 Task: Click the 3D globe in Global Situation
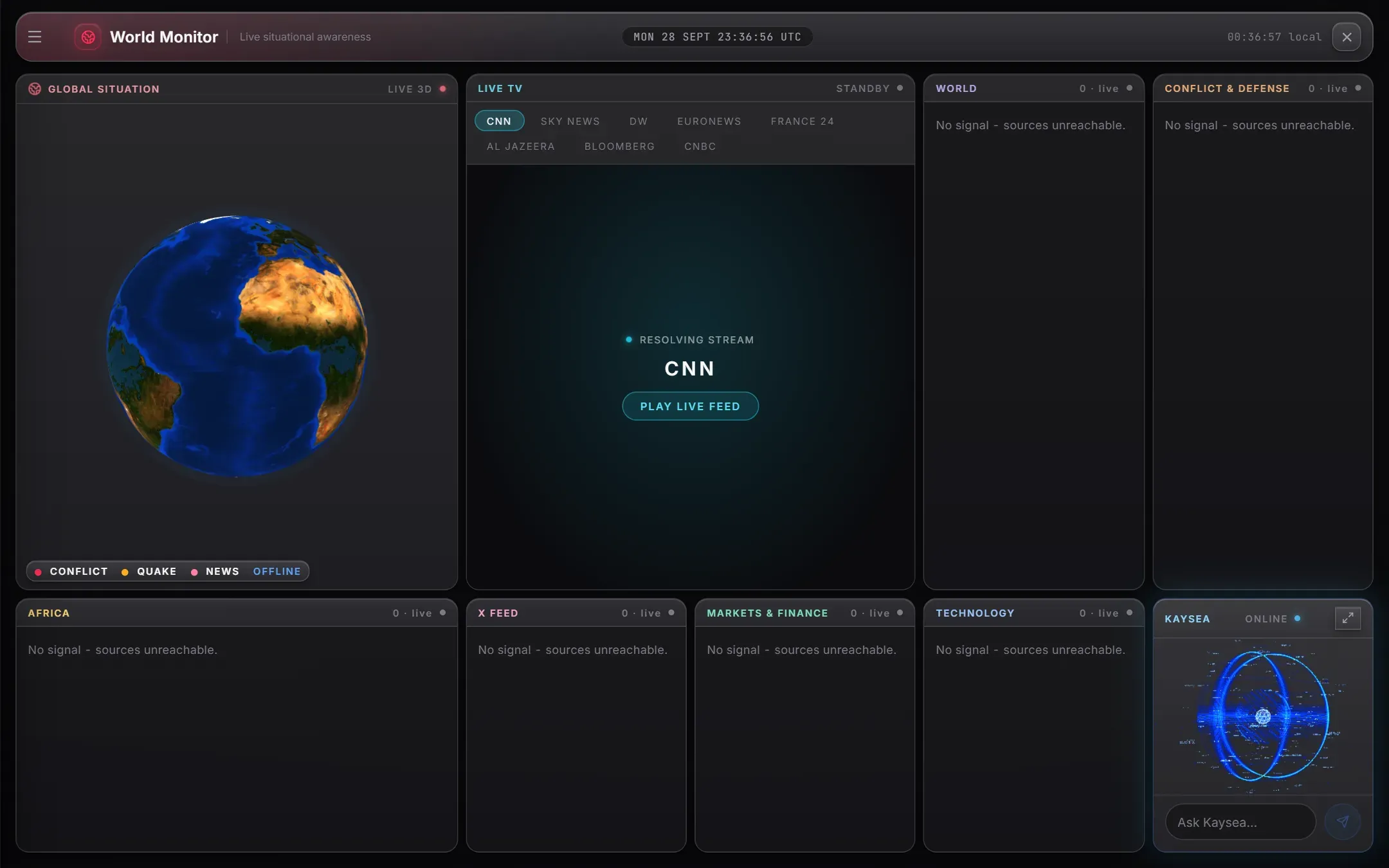pyautogui.click(x=237, y=346)
